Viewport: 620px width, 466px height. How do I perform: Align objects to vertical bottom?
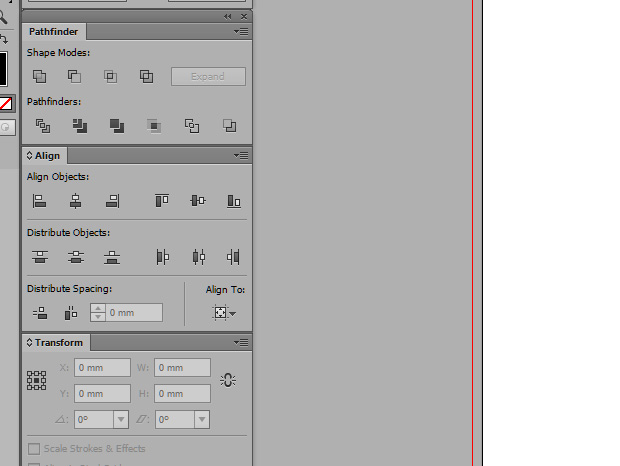click(234, 201)
